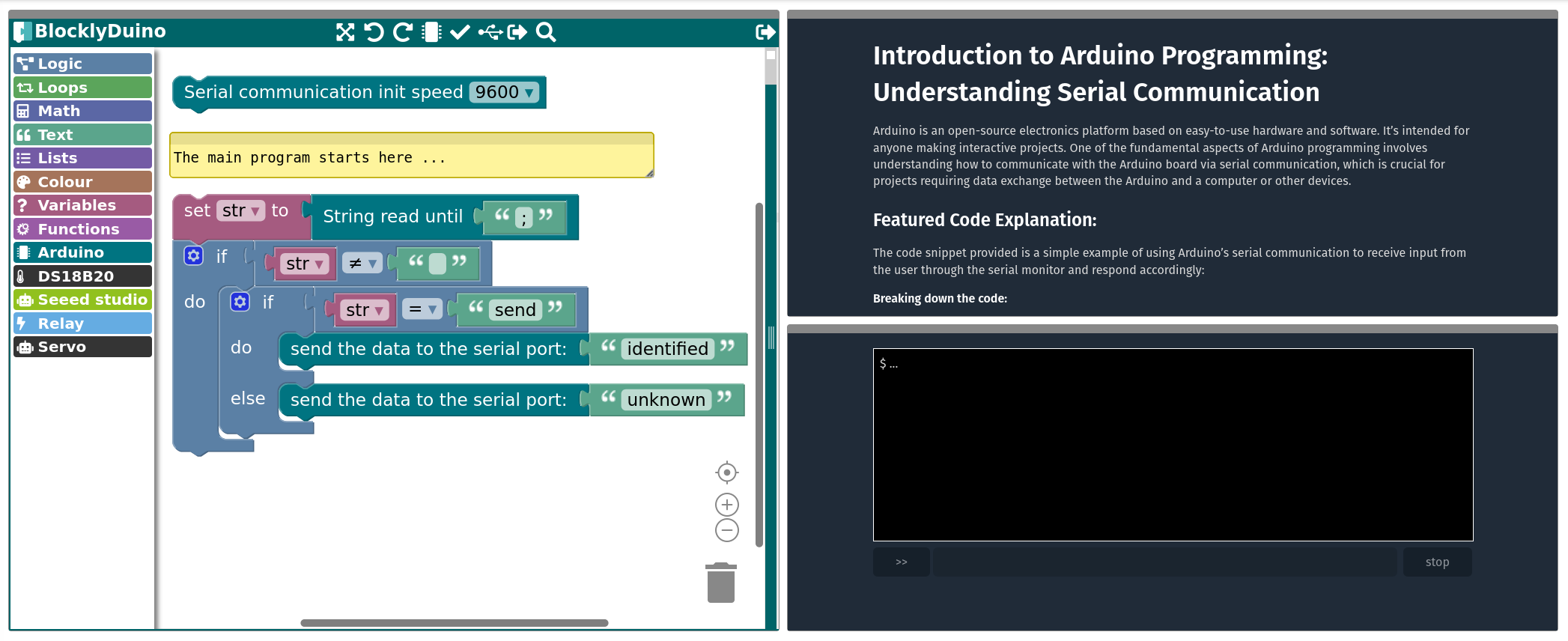
Task: Zoom in the workspace with plus icon
Action: (726, 505)
